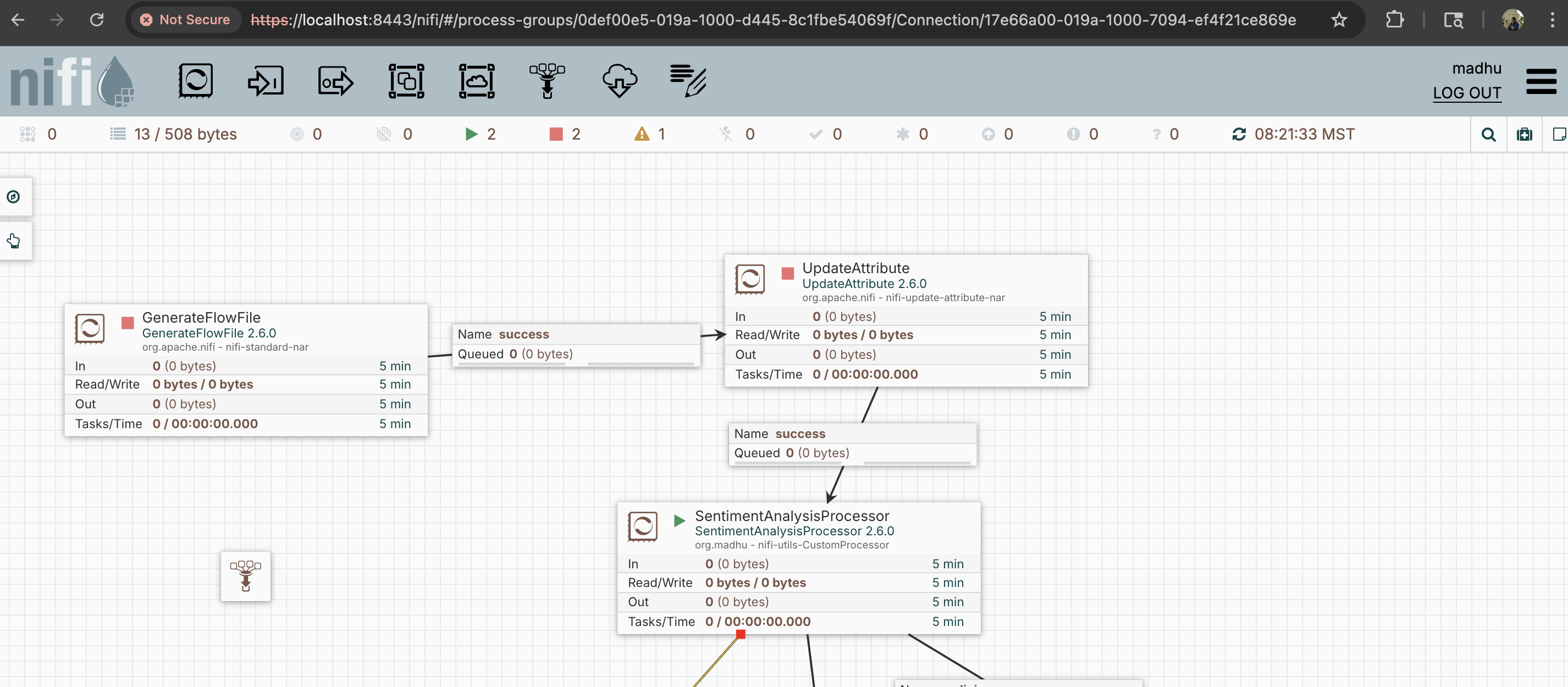Click the queued flowfiles list icon
1568x687 pixels.
pos(118,134)
